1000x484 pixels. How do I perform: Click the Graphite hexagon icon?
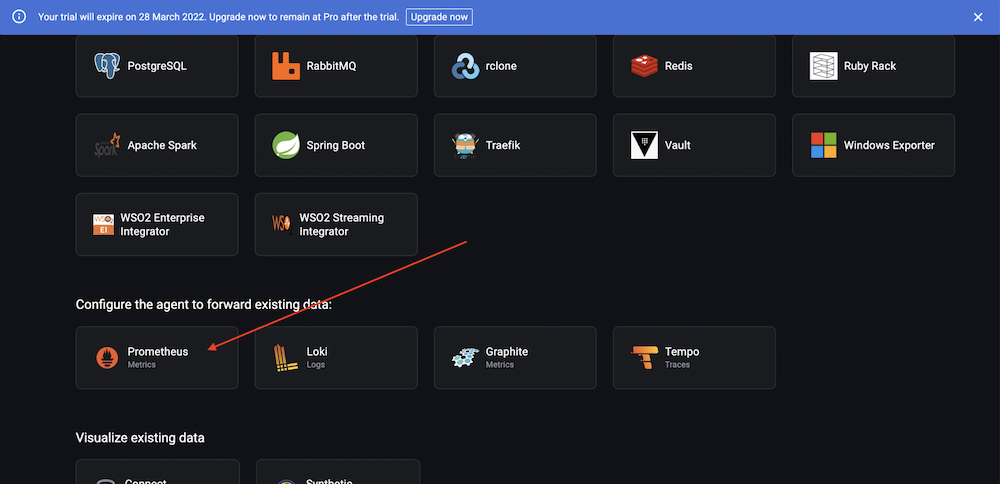[465, 358]
